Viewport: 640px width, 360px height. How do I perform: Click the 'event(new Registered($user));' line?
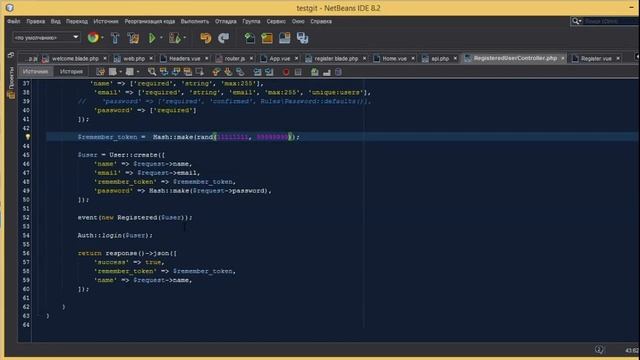pyautogui.click(x=135, y=218)
